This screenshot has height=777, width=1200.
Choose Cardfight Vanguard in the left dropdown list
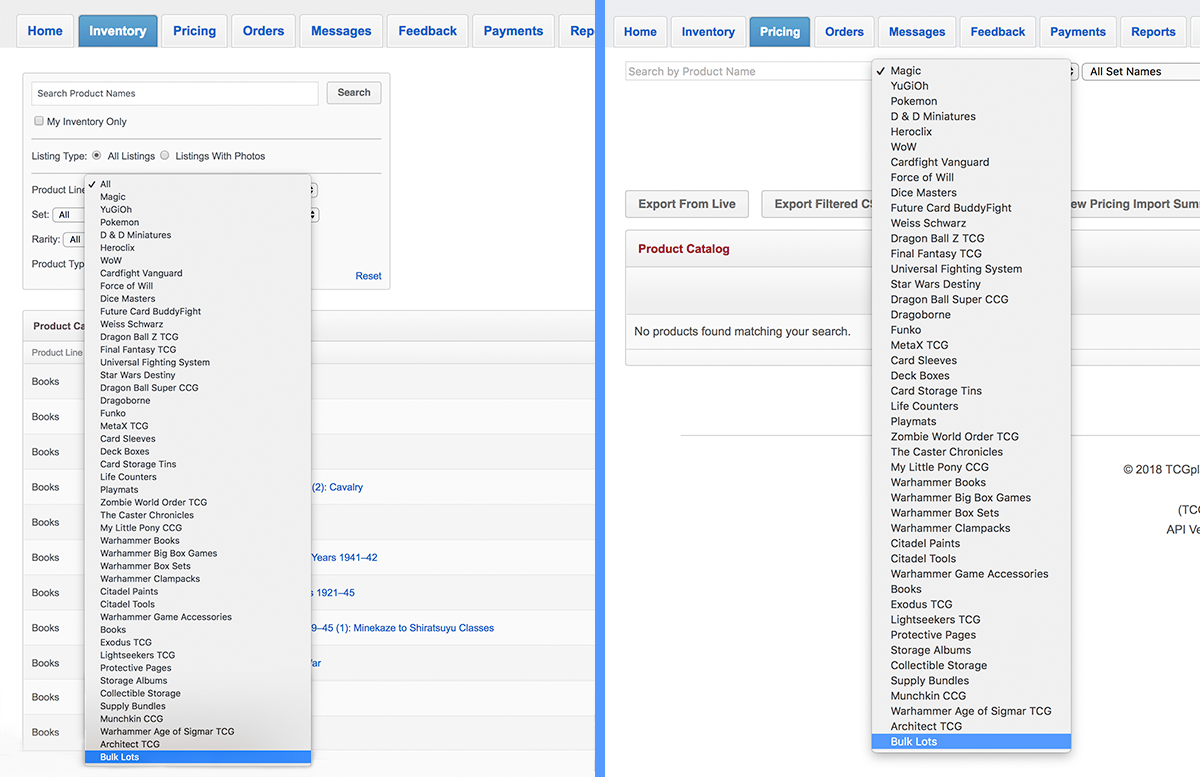tap(198, 273)
